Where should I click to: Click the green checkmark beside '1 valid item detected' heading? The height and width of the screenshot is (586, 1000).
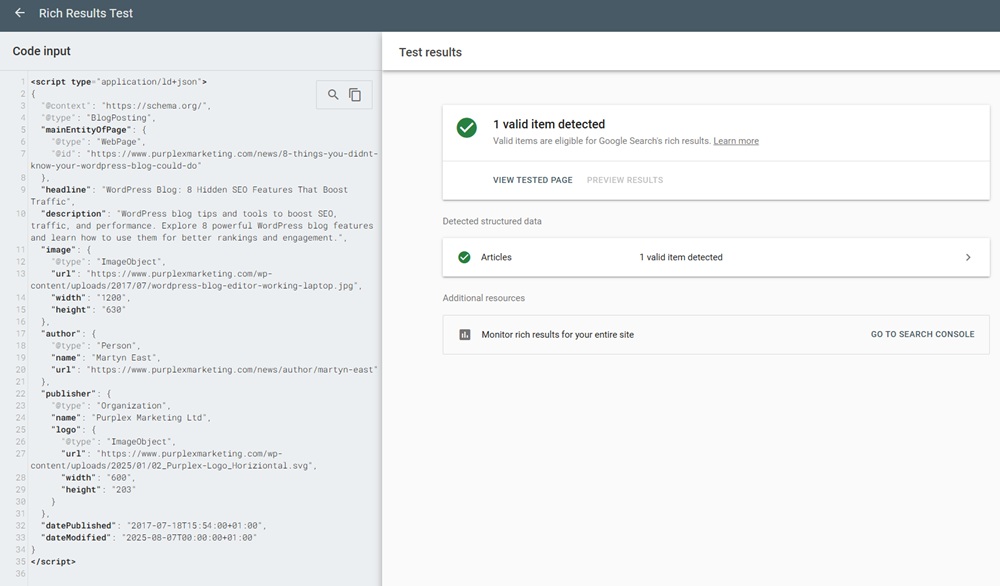coord(467,128)
